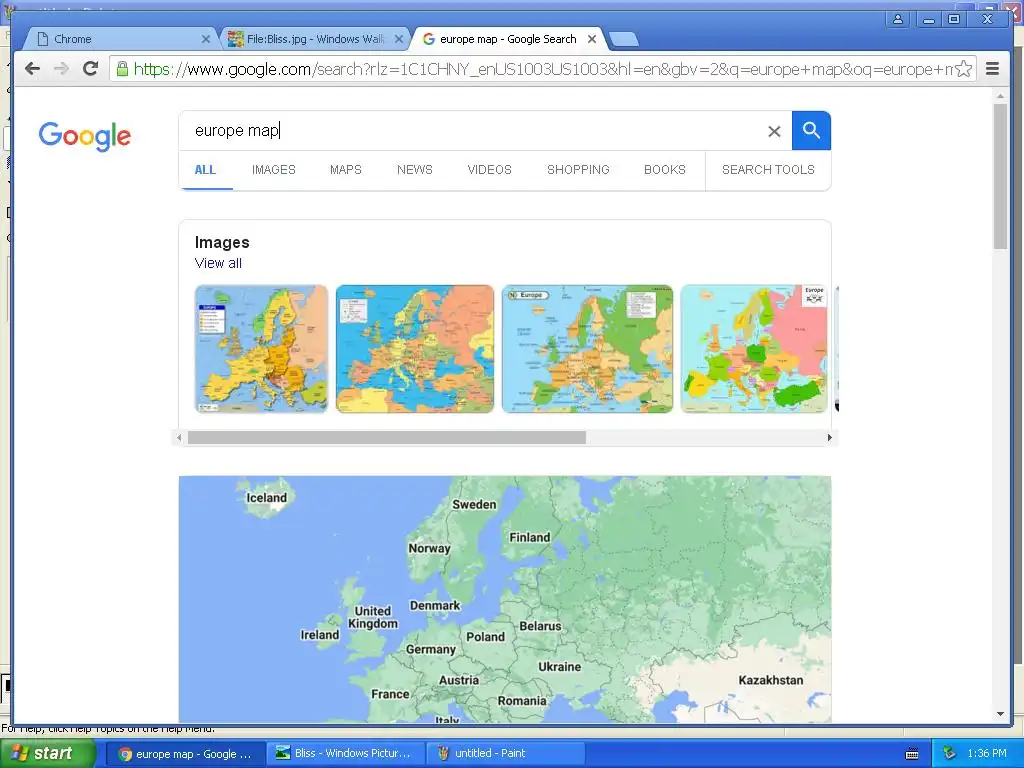Image resolution: width=1024 pixels, height=768 pixels.
Task: Open BOOKS results
Action: coord(665,170)
